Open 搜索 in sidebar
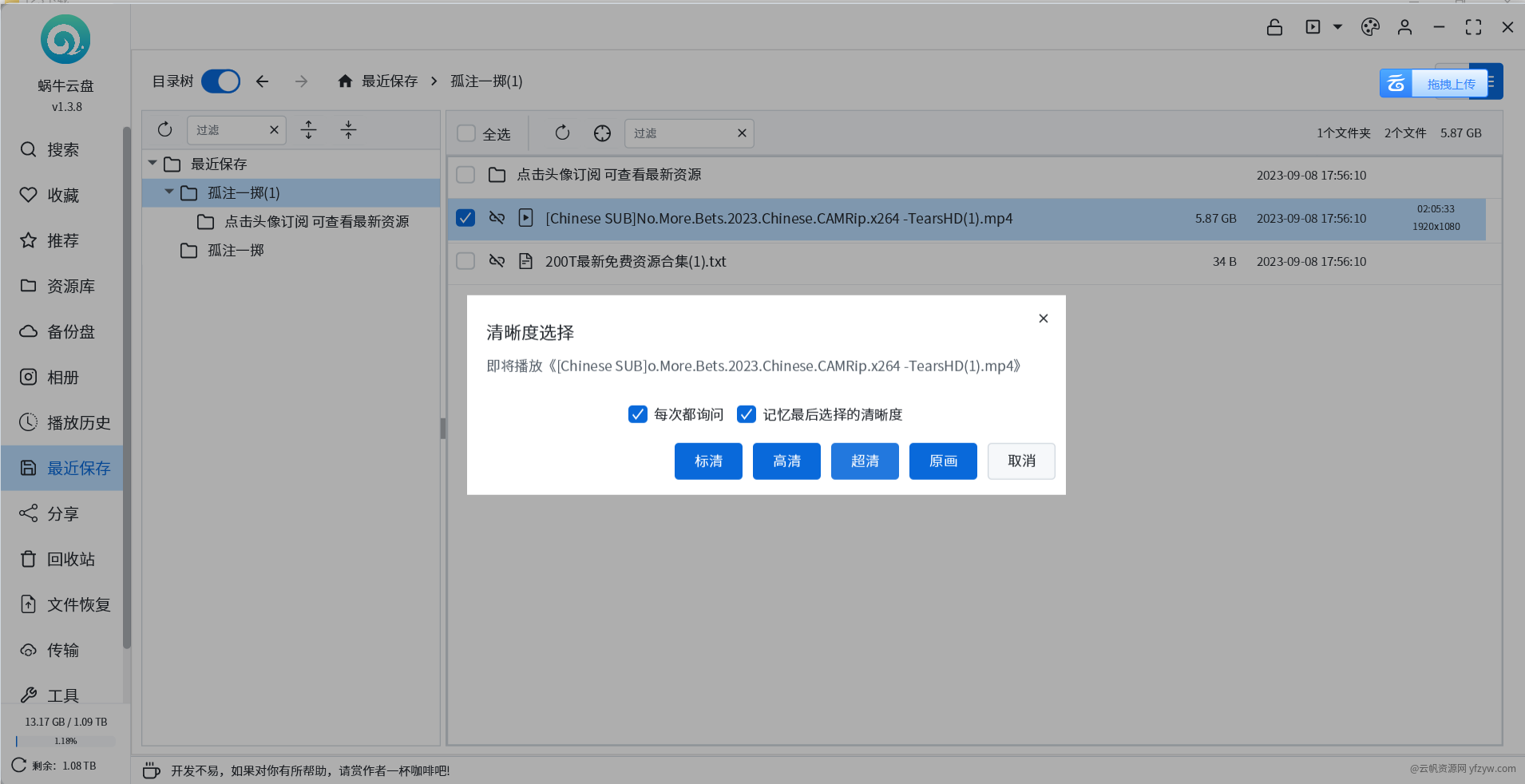 tap(62, 149)
